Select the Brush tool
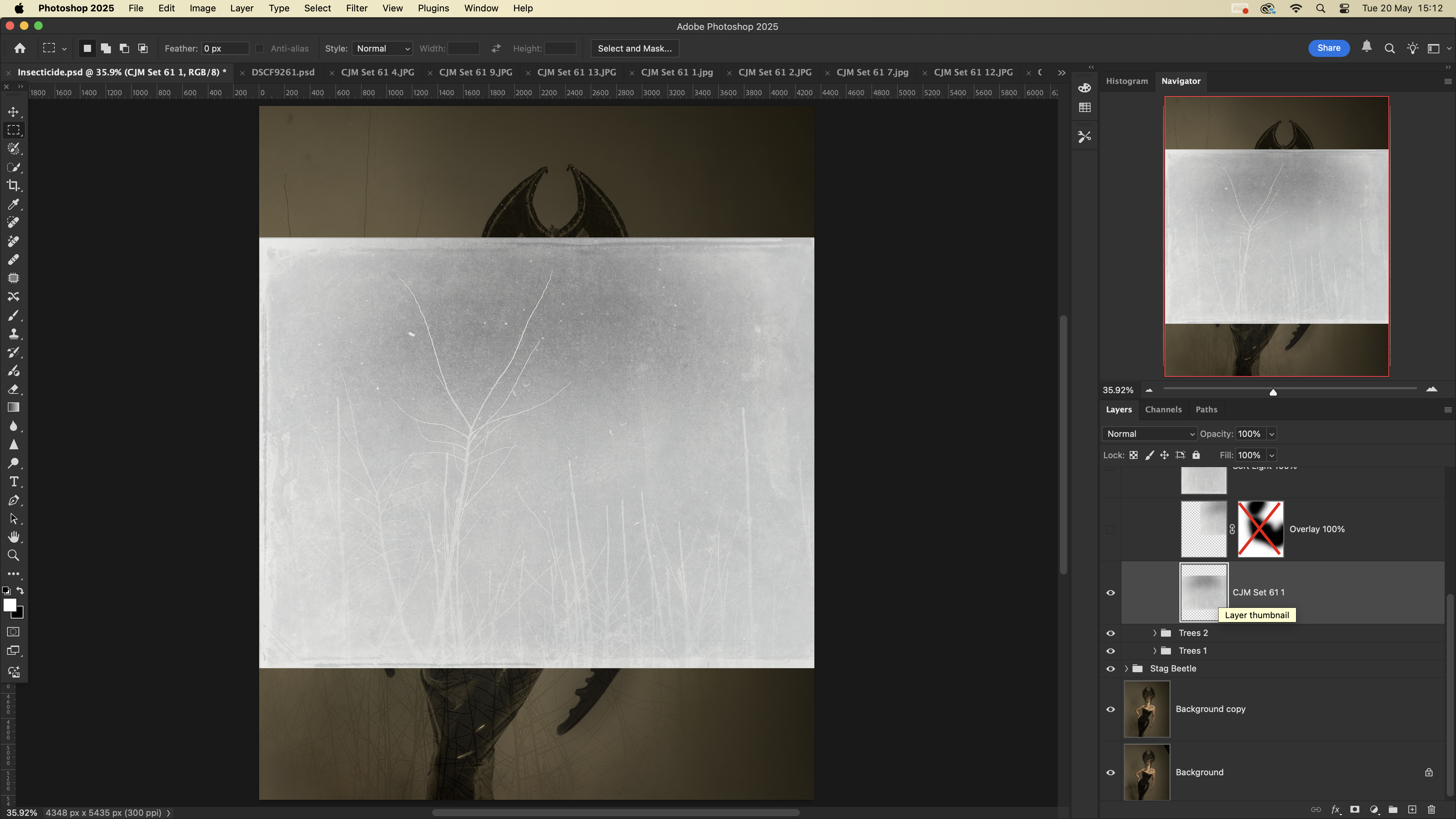 tap(14, 315)
